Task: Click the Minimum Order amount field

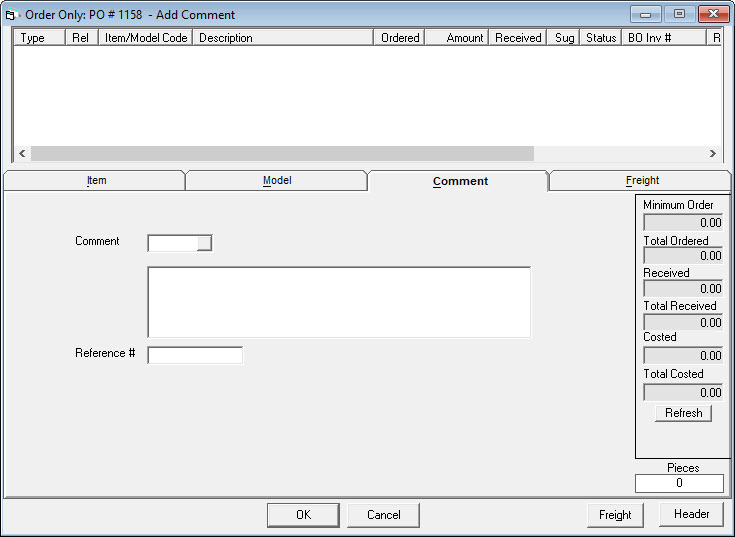Action: [683, 223]
